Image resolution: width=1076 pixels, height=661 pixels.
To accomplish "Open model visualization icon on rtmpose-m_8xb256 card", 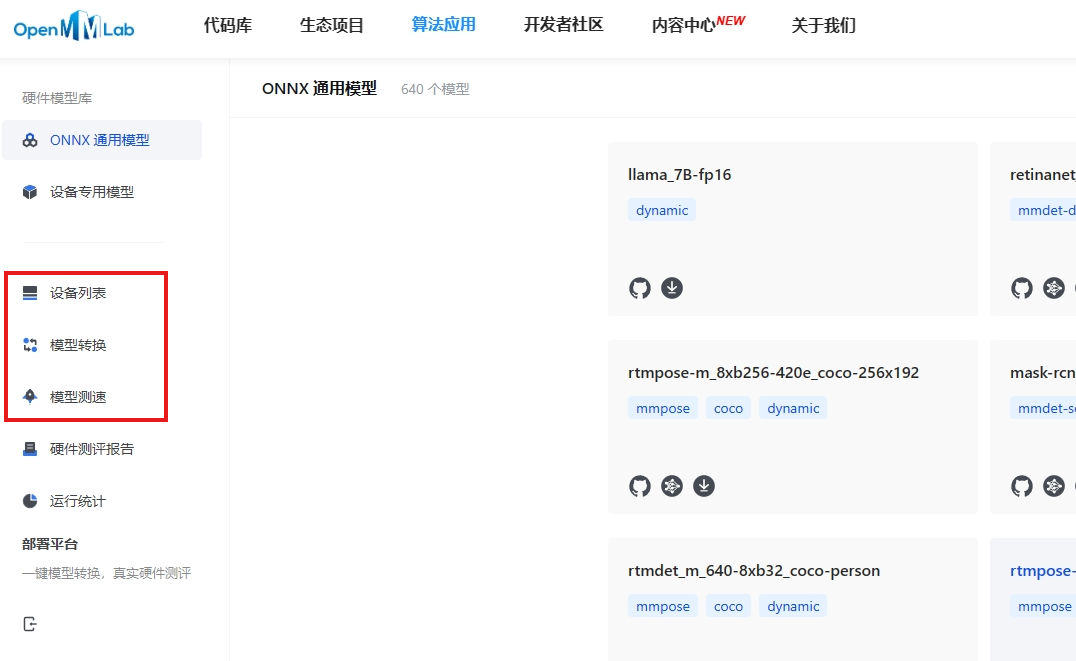I will [x=672, y=486].
